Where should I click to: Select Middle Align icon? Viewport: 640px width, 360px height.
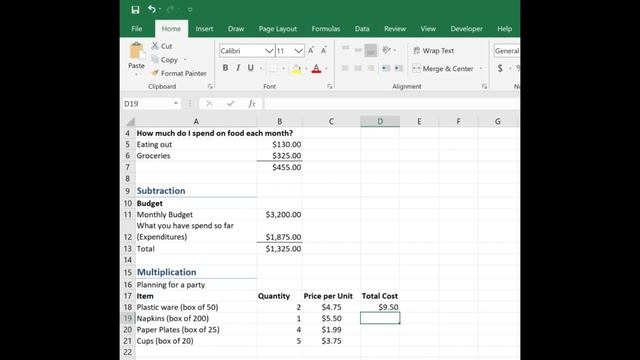click(x=358, y=50)
